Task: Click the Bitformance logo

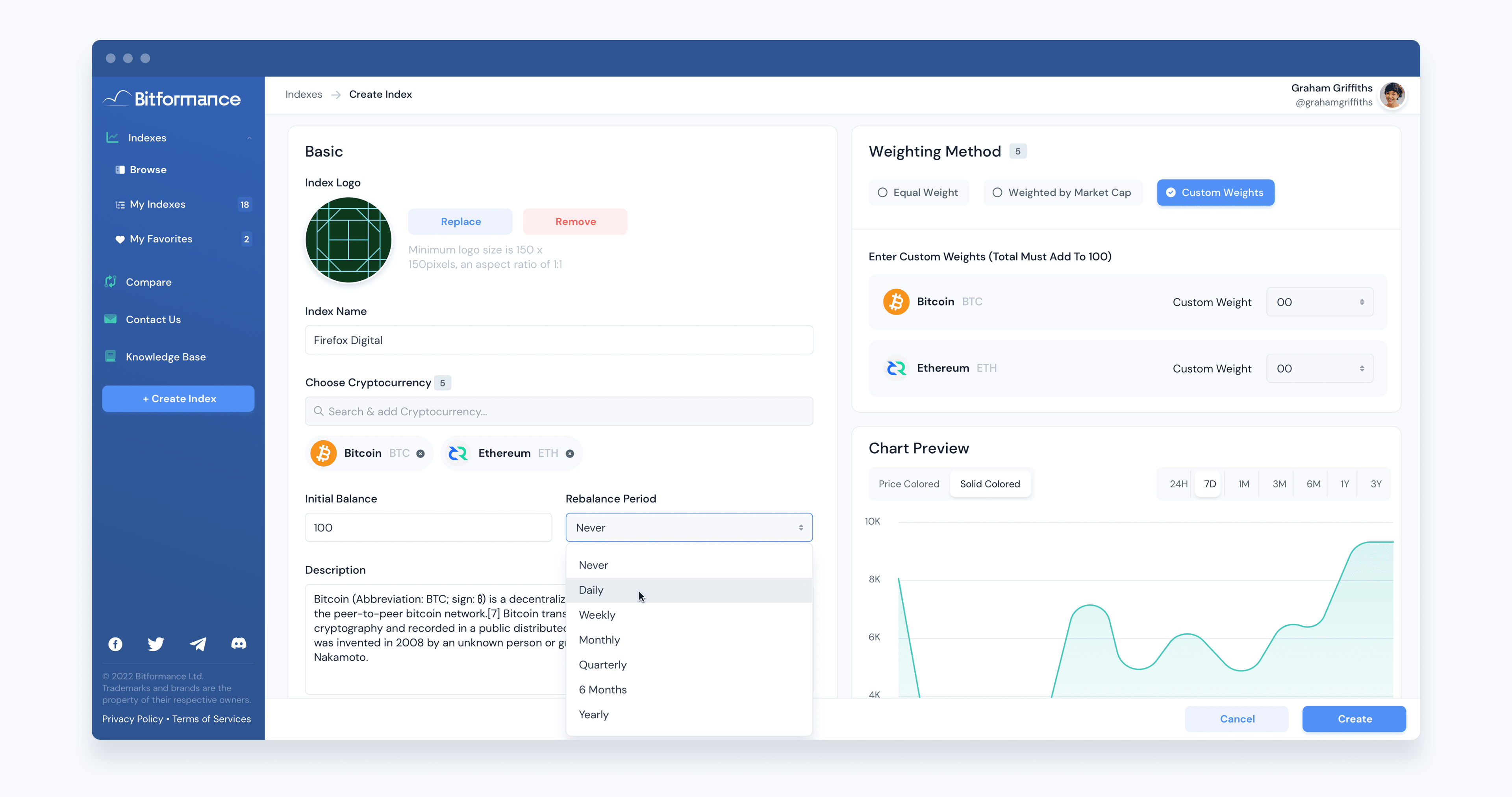Action: click(171, 98)
